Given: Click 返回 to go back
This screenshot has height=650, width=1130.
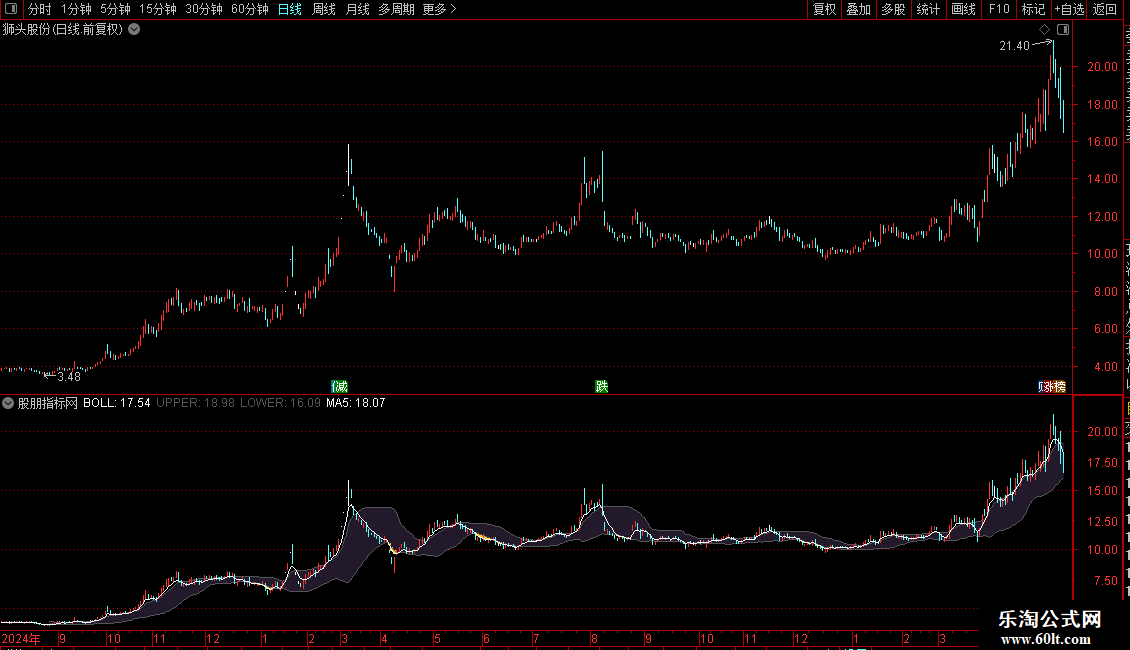Looking at the screenshot, I should click(1105, 9).
